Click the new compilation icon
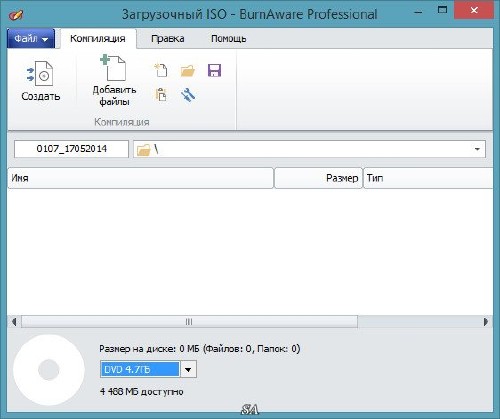 point(161,70)
